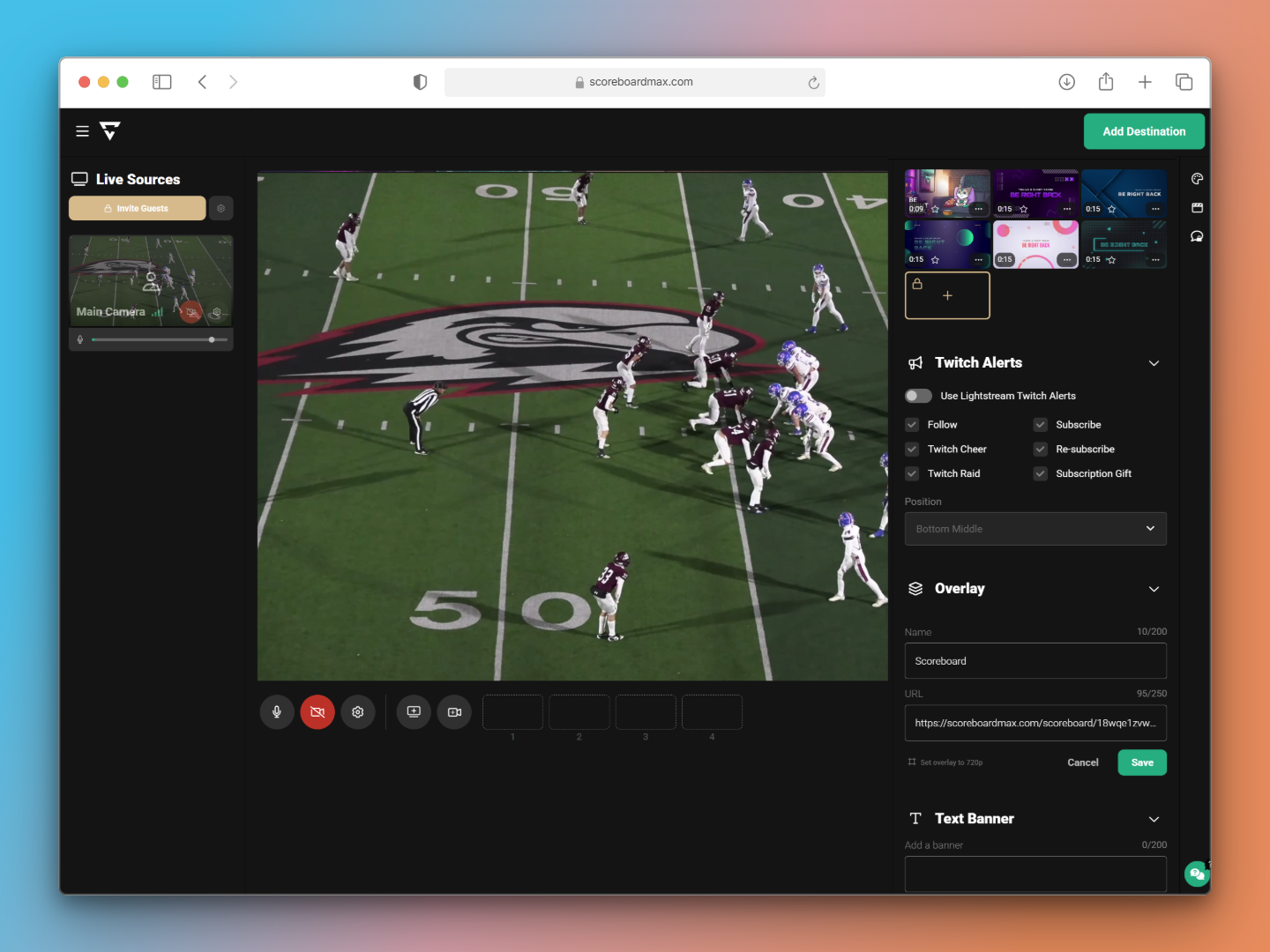Click Add Destination button
The width and height of the screenshot is (1270, 952).
[1144, 131]
